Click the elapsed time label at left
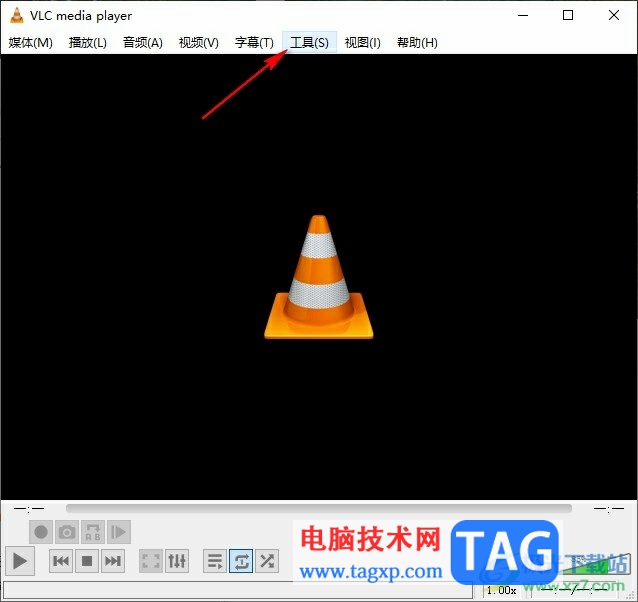The image size is (638, 602). (x=29, y=508)
